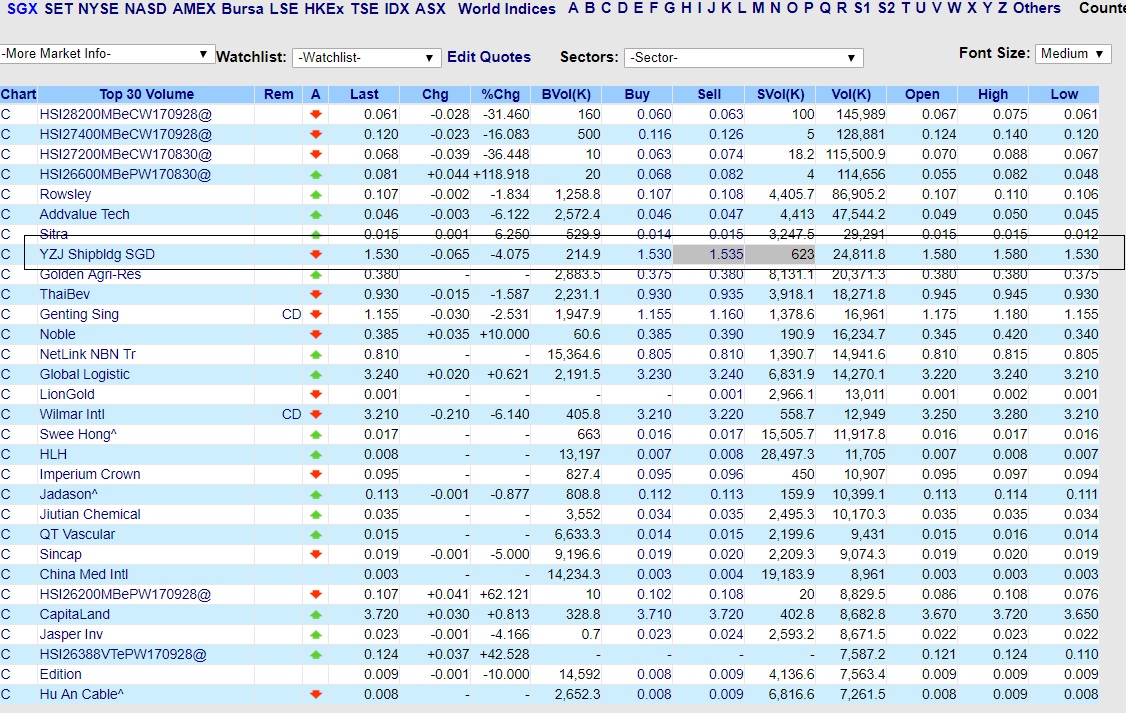Click green up arrow in HLH row
Image resolution: width=1126 pixels, height=713 pixels.
tap(315, 455)
